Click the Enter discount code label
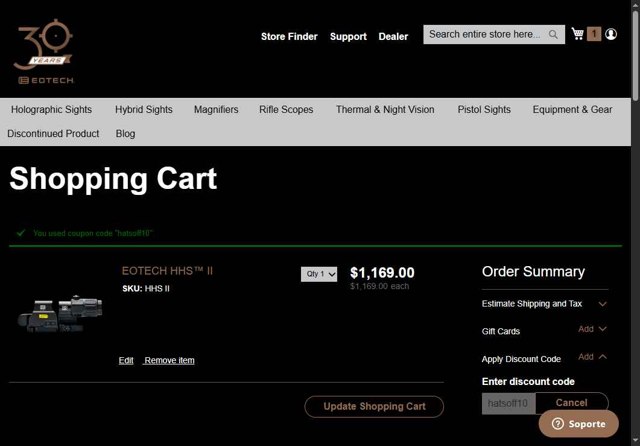The height and width of the screenshot is (446, 640). (528, 382)
